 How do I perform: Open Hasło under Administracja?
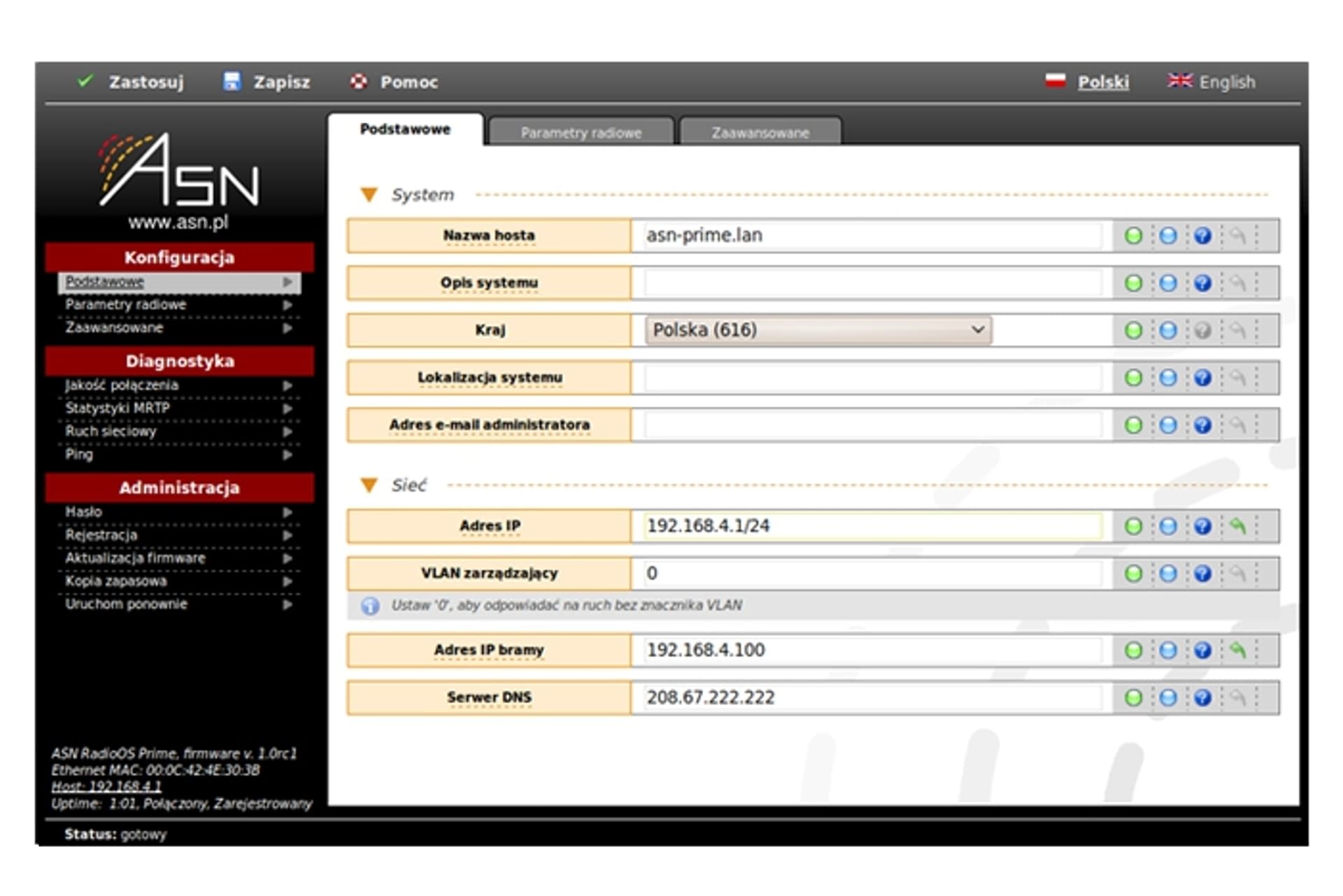coord(180,512)
